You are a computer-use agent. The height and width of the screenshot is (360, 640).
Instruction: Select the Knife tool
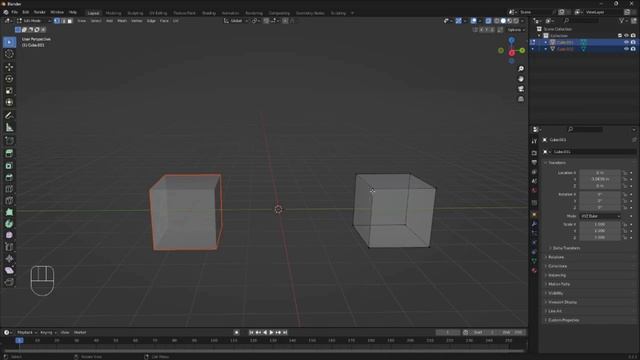9,200
